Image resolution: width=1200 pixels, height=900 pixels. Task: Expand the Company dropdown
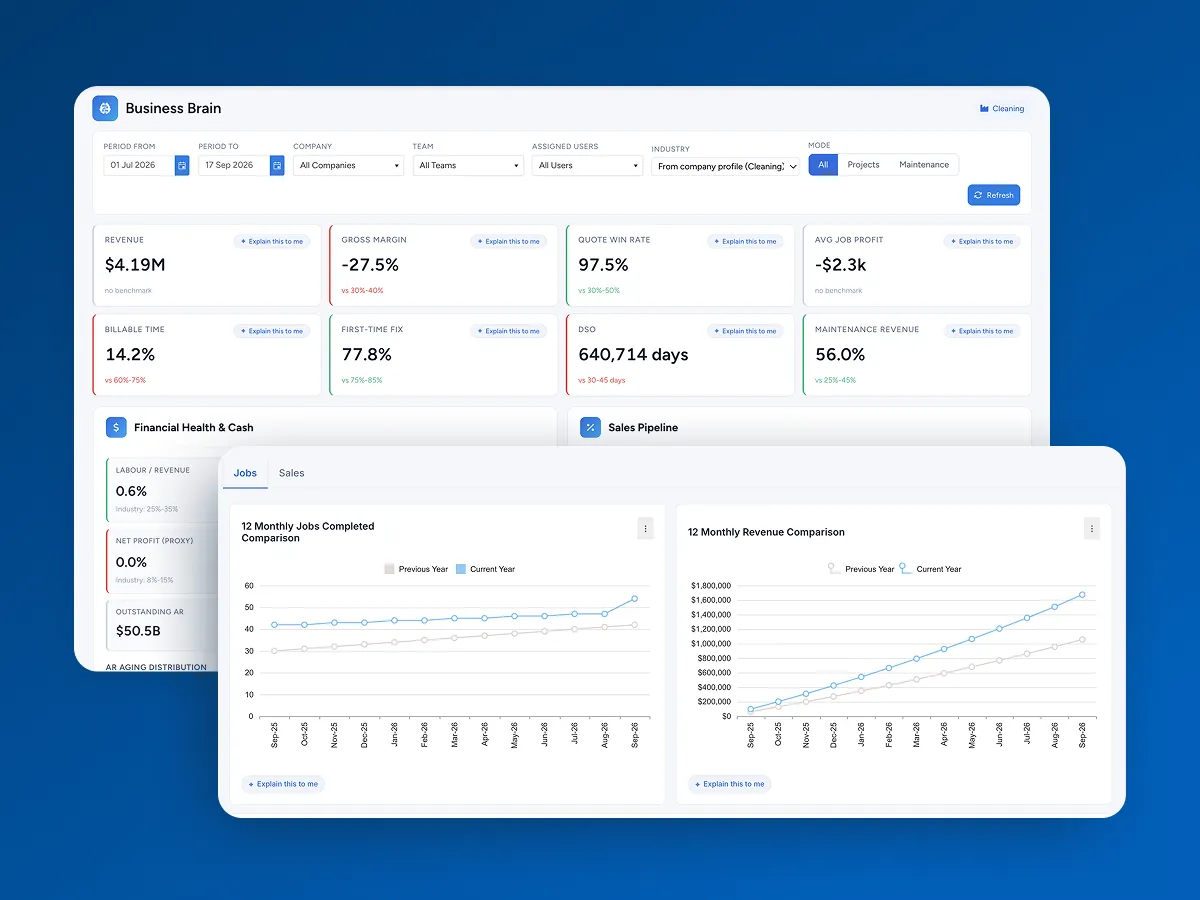coord(348,165)
